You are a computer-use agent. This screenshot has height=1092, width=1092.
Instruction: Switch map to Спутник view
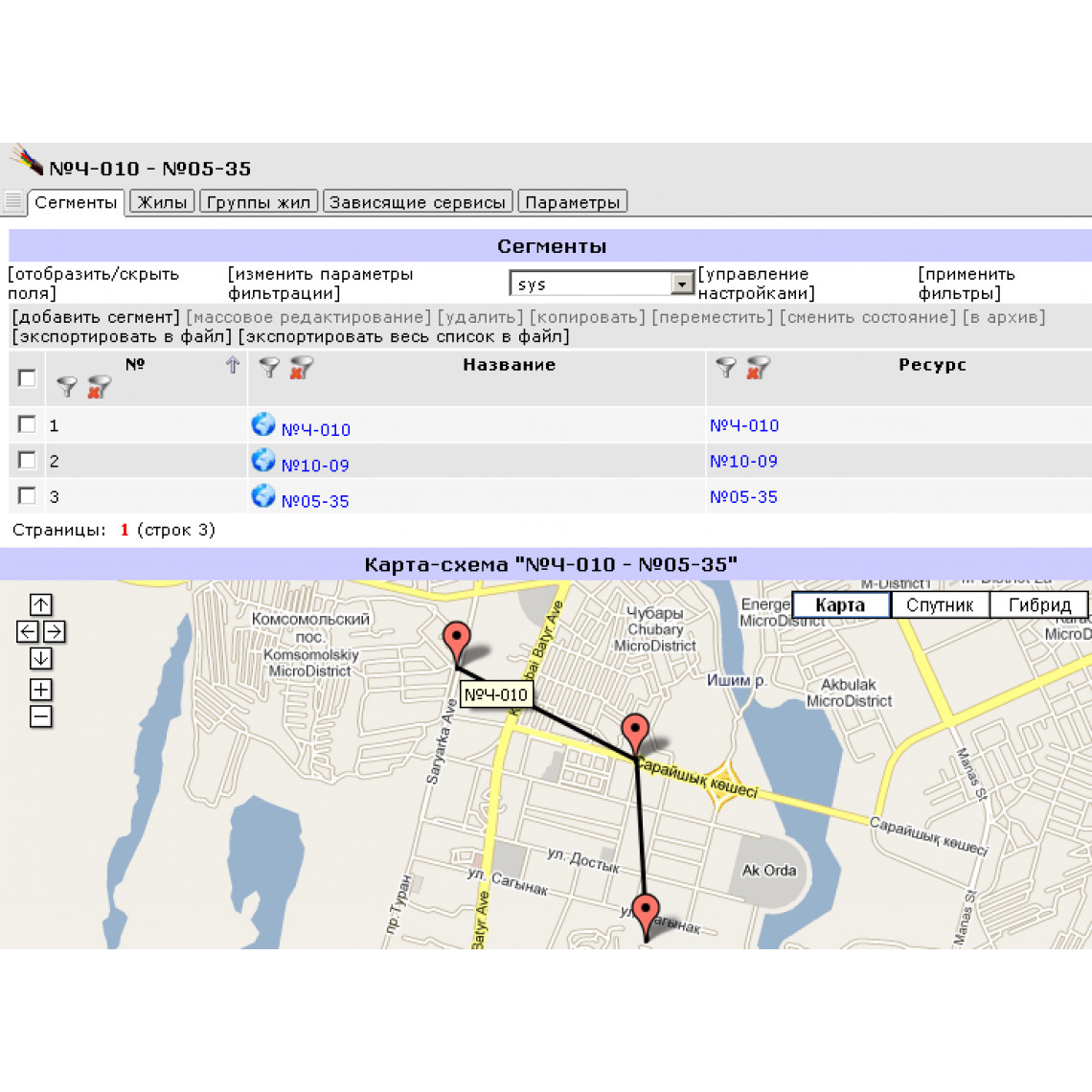click(940, 604)
